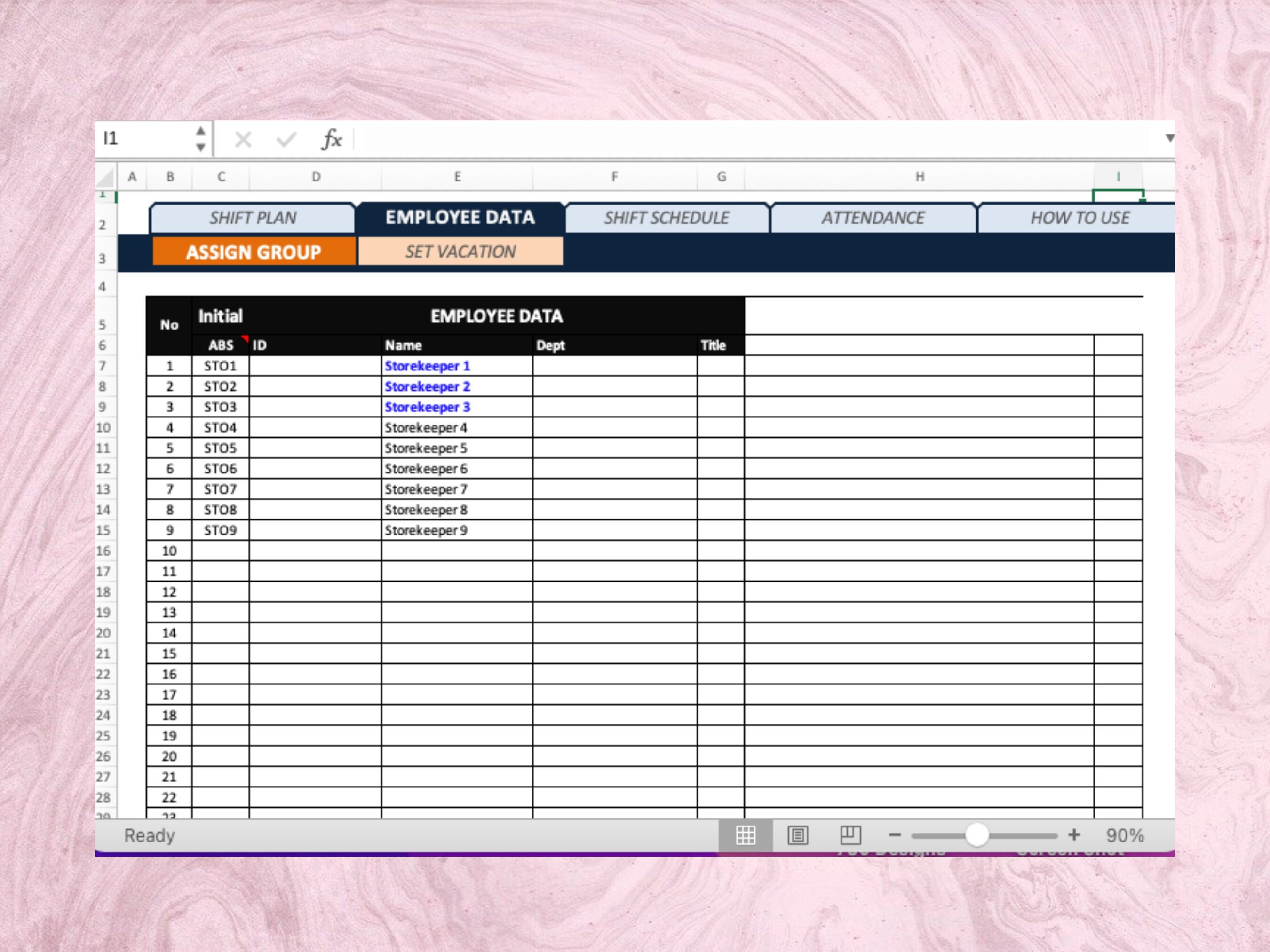This screenshot has width=1270, height=952.
Task: Open the ATTENDANCE tab
Action: tap(873, 218)
